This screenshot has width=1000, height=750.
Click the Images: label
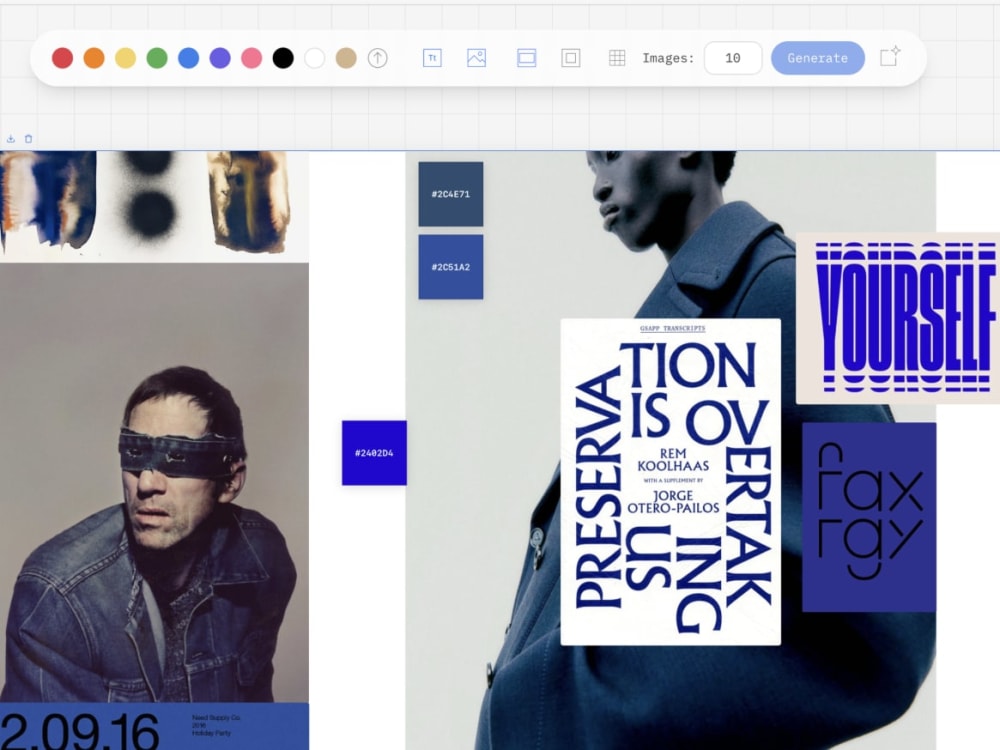click(x=668, y=58)
